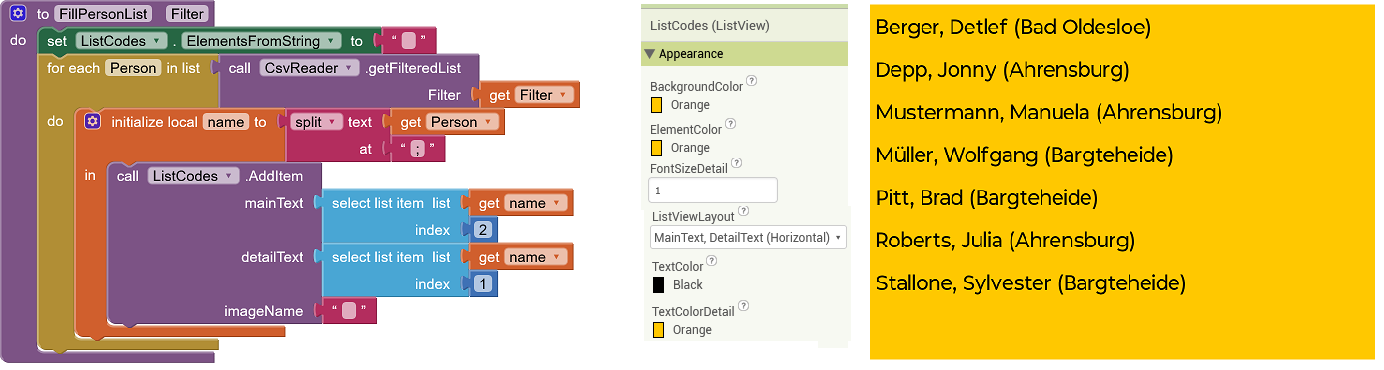Open split mode dropdown
This screenshot has height=370, width=1384.
click(x=318, y=122)
